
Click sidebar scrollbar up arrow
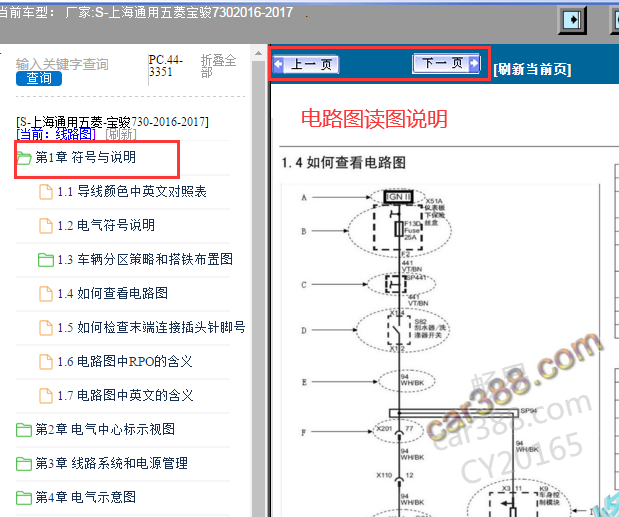point(259,53)
